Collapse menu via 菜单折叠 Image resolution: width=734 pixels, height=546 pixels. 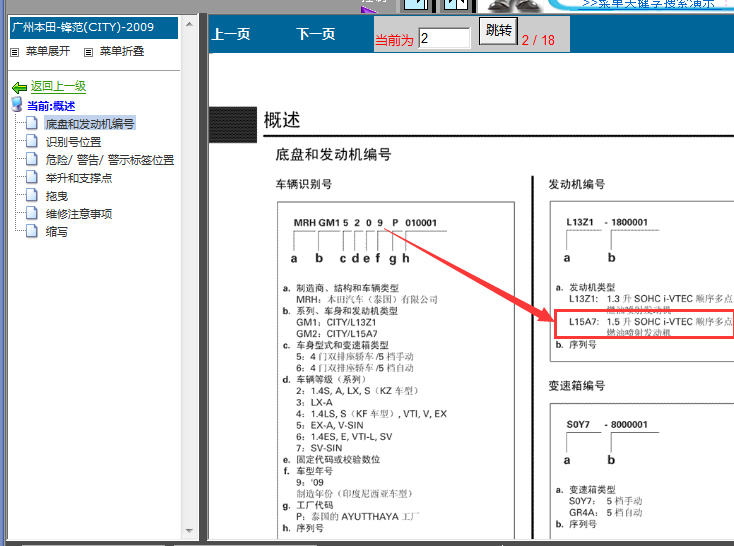point(122,51)
